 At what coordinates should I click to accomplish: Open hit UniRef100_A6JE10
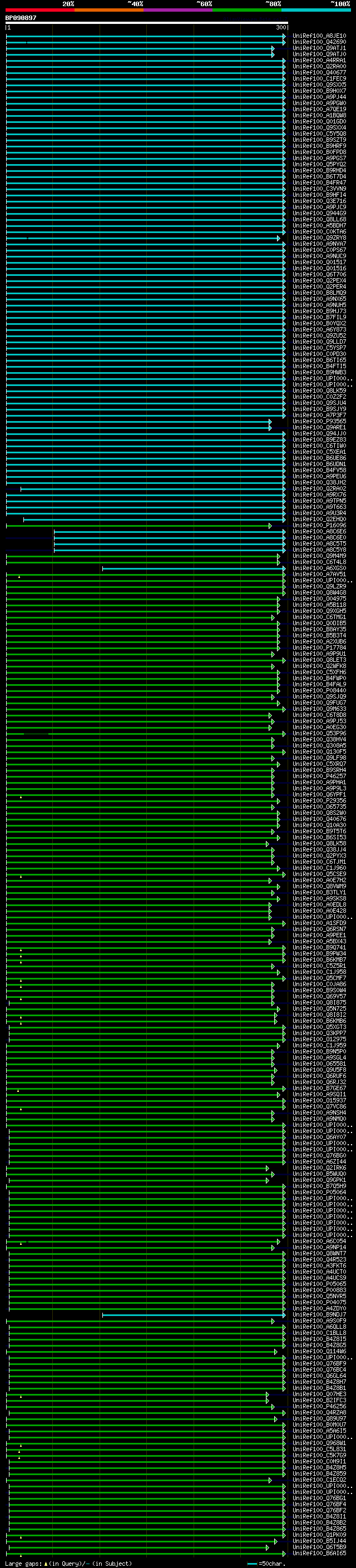pos(319,36)
